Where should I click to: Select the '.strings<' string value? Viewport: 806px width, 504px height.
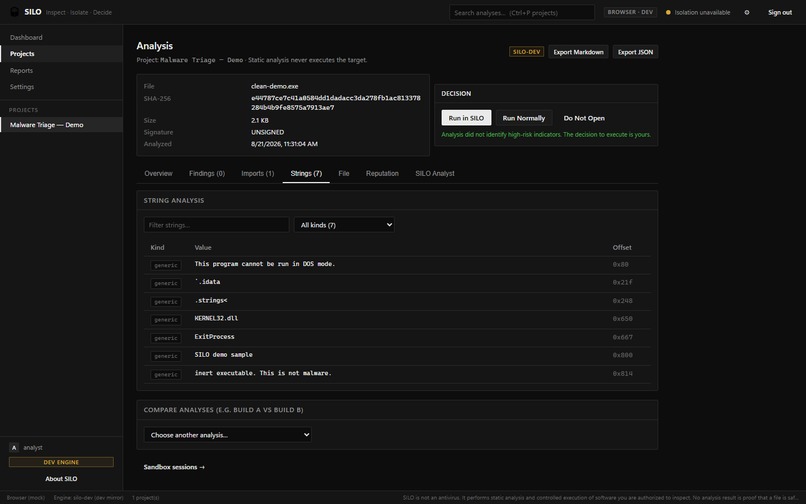click(x=211, y=300)
